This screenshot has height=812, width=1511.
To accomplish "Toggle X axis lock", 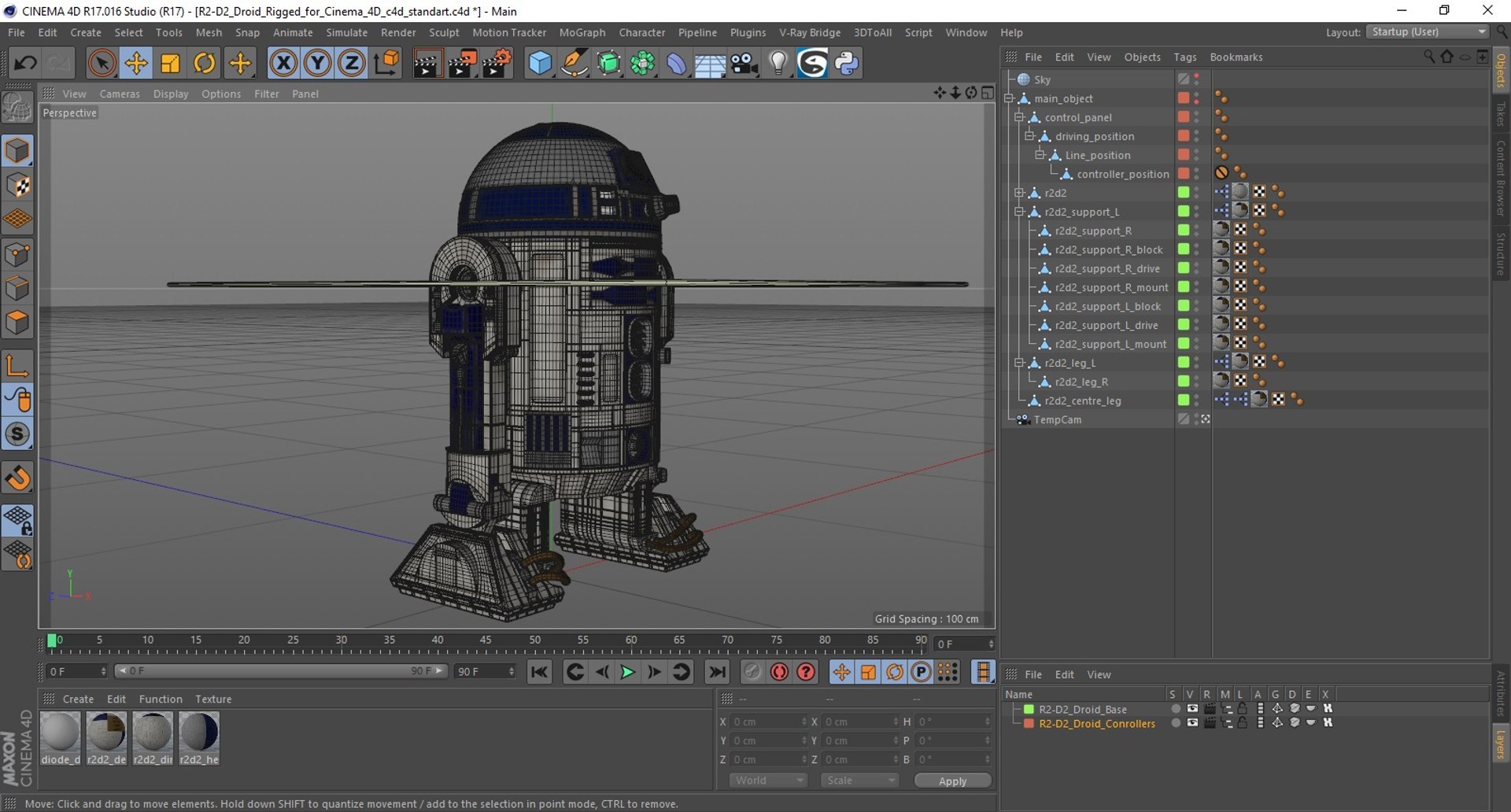I will click(x=283, y=63).
